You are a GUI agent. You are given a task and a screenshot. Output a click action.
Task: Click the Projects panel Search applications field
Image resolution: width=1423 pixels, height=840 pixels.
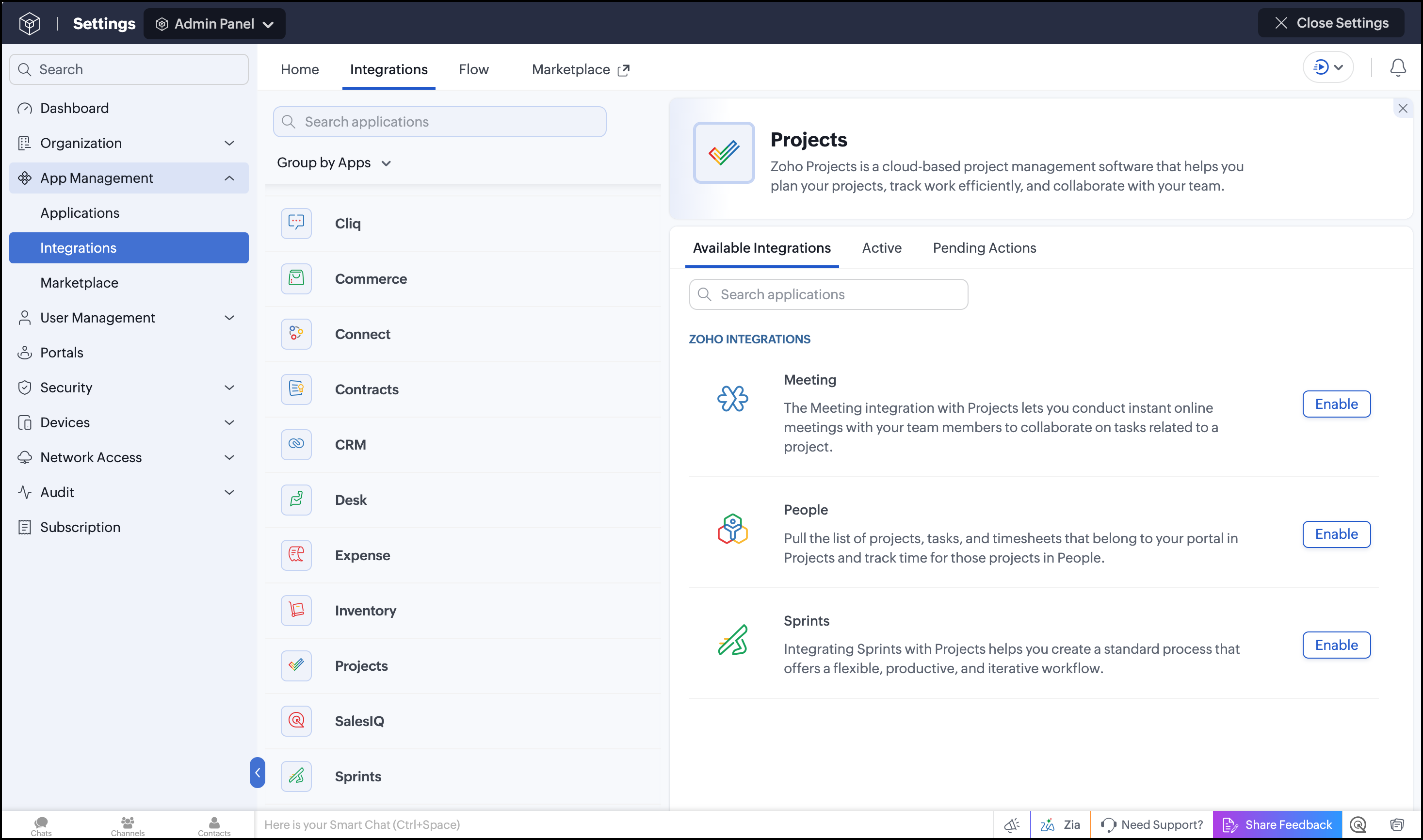tap(828, 294)
